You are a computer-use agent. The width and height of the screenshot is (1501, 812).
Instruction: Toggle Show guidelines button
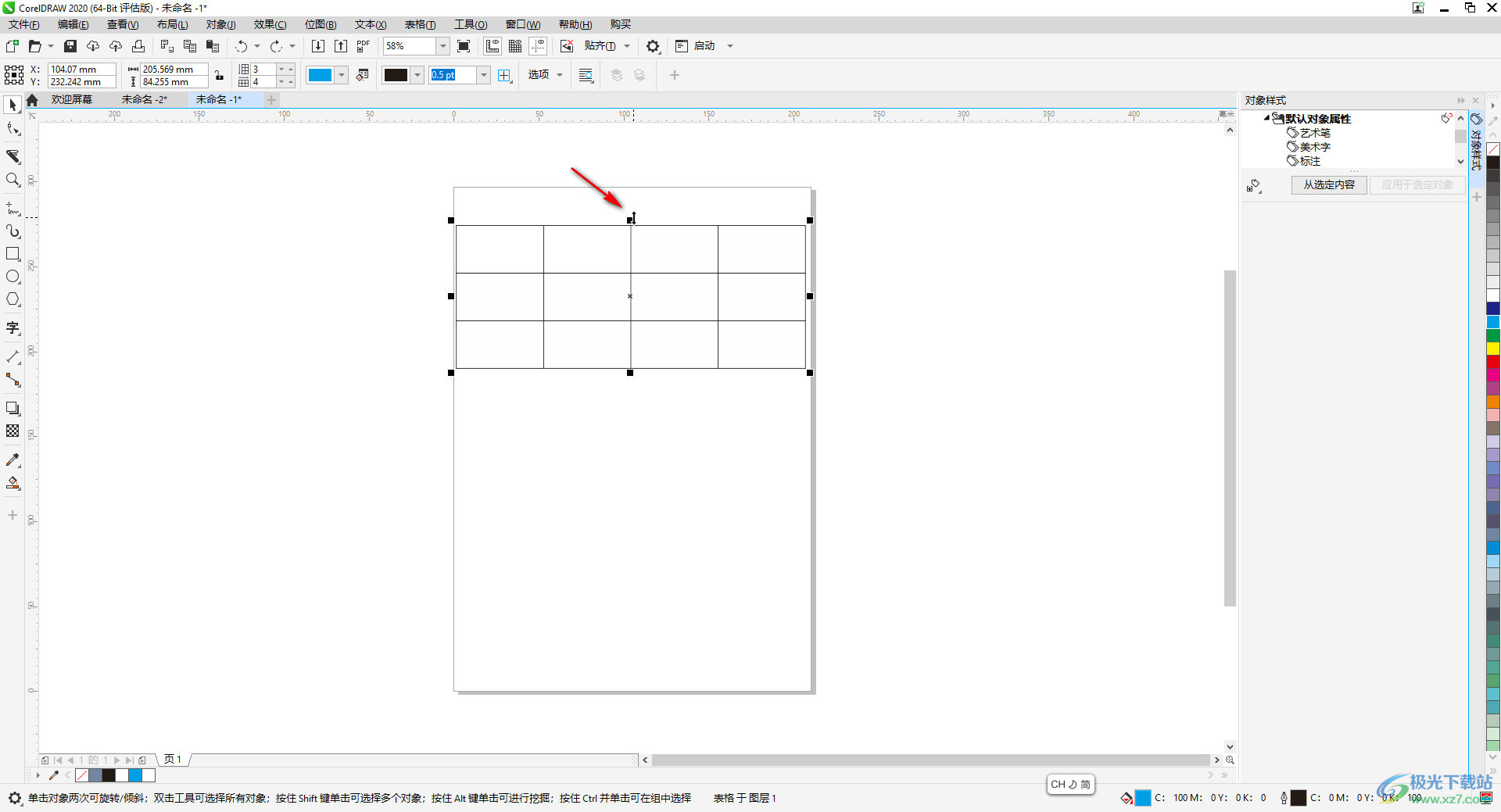[538, 46]
